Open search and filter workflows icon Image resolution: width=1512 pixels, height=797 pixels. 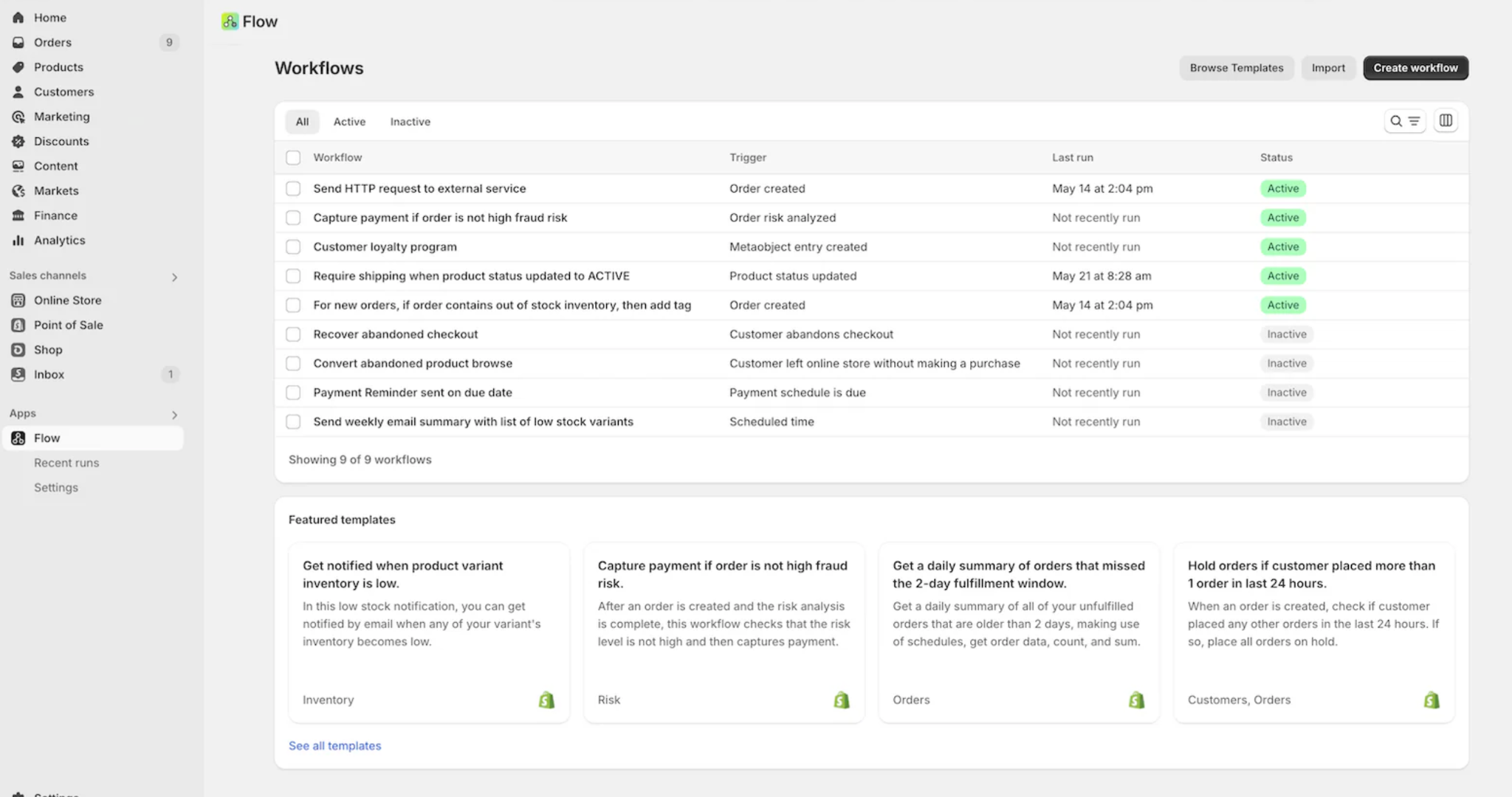pyautogui.click(x=1404, y=121)
